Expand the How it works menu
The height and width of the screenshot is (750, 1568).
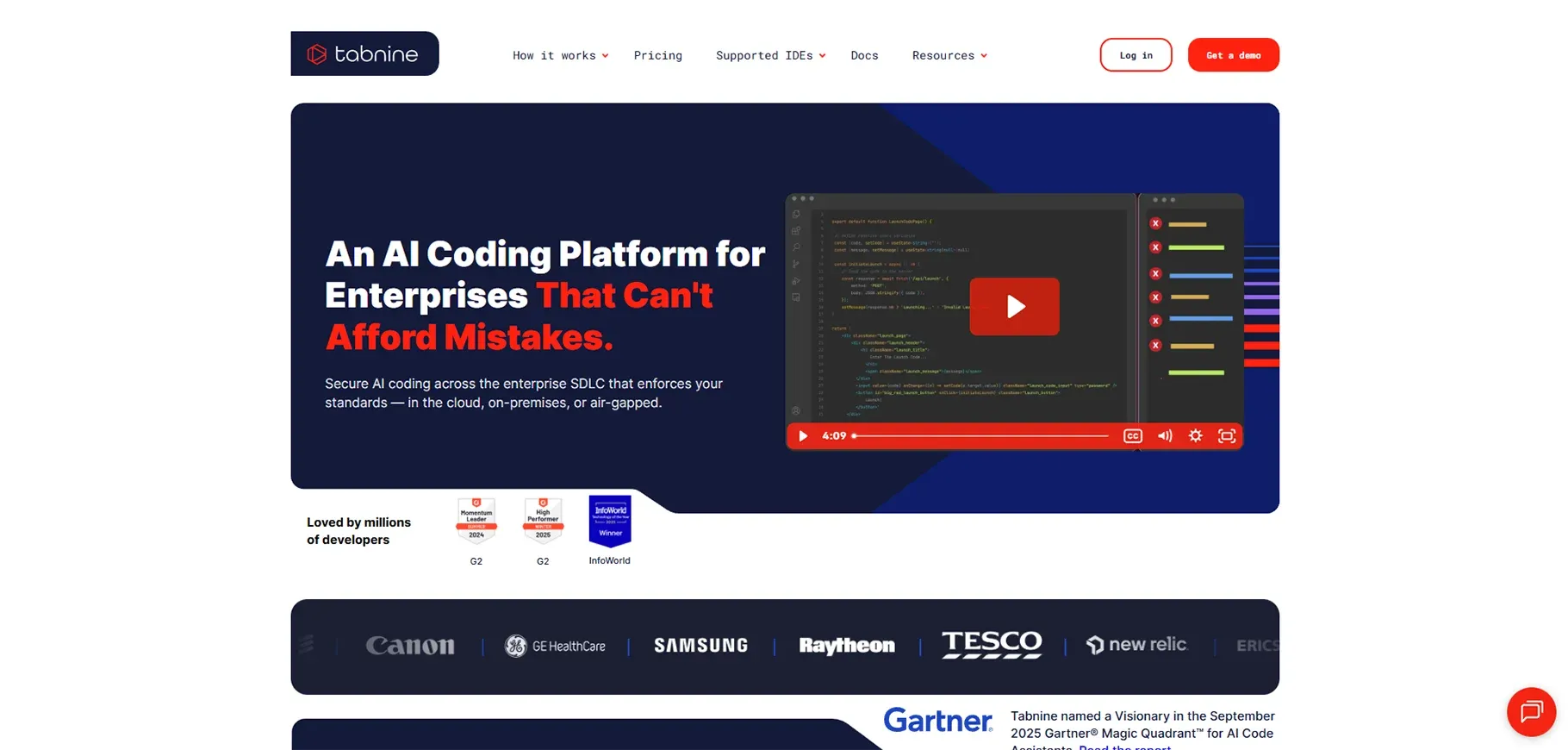[560, 56]
